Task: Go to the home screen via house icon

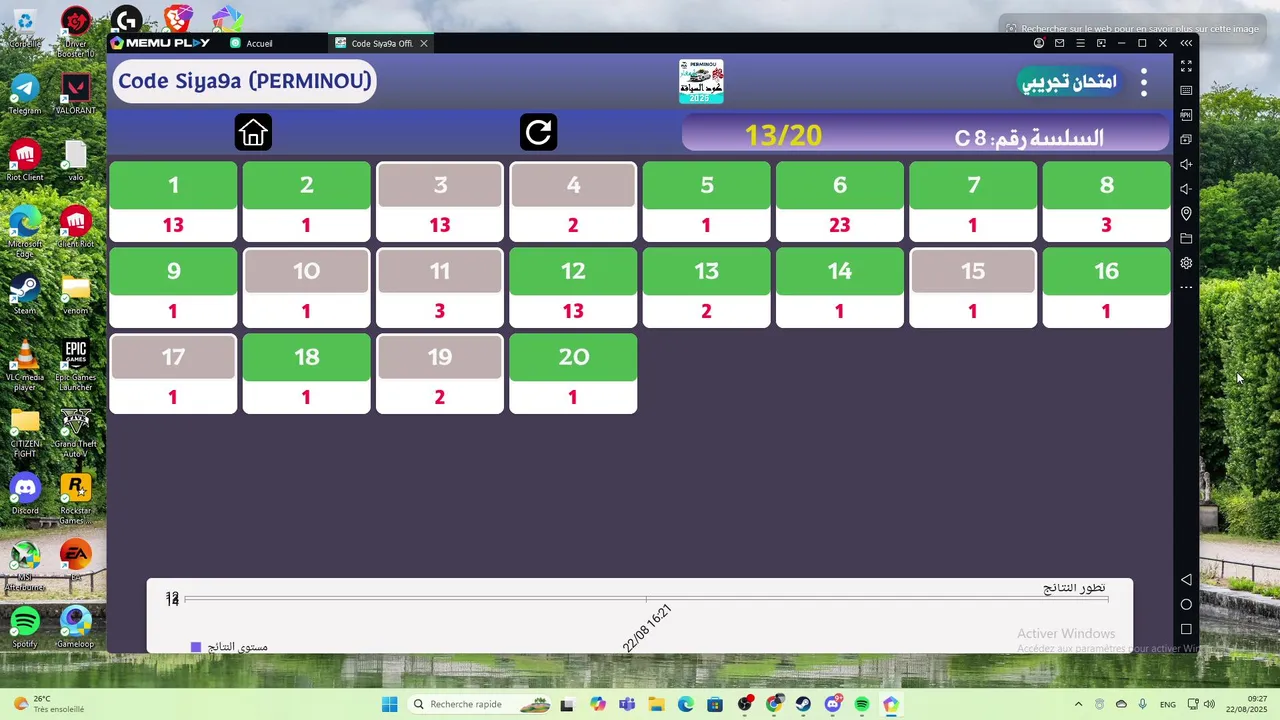Action: (253, 132)
